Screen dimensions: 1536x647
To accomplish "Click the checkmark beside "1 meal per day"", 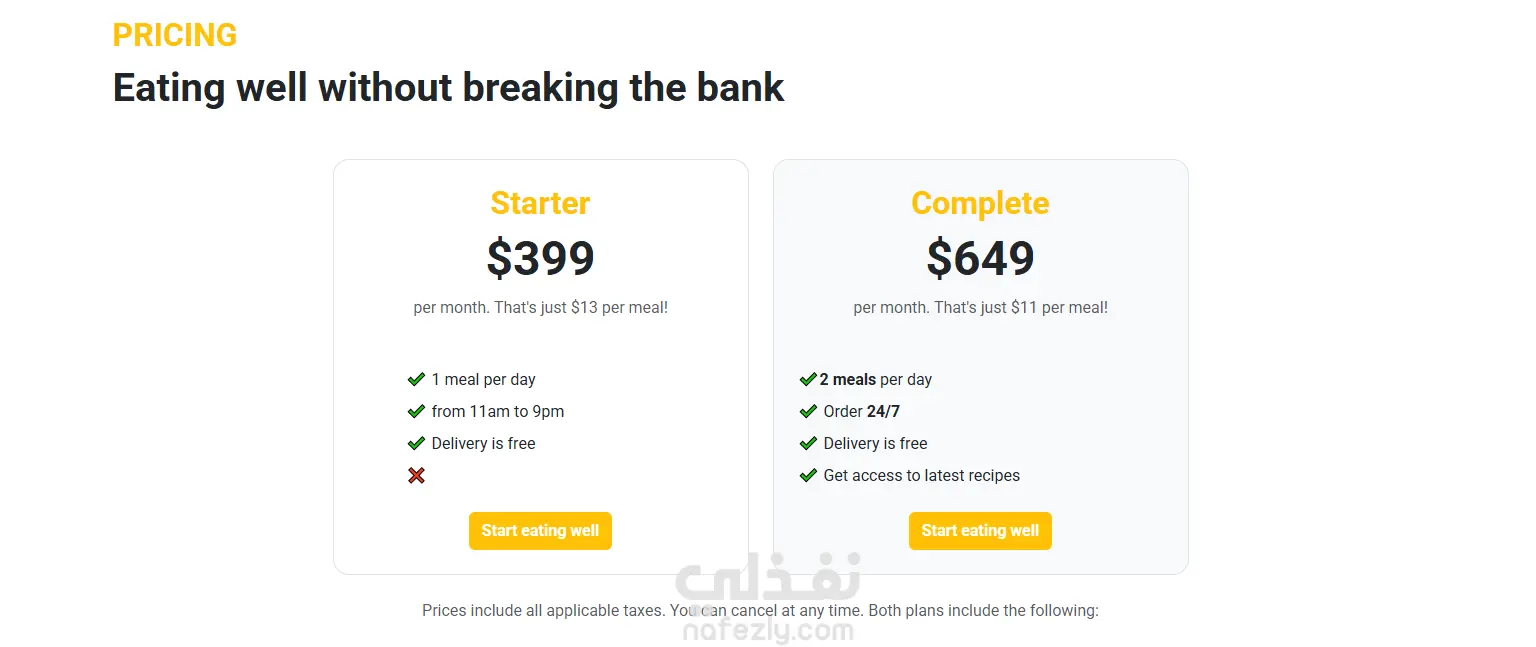I will click(x=416, y=380).
